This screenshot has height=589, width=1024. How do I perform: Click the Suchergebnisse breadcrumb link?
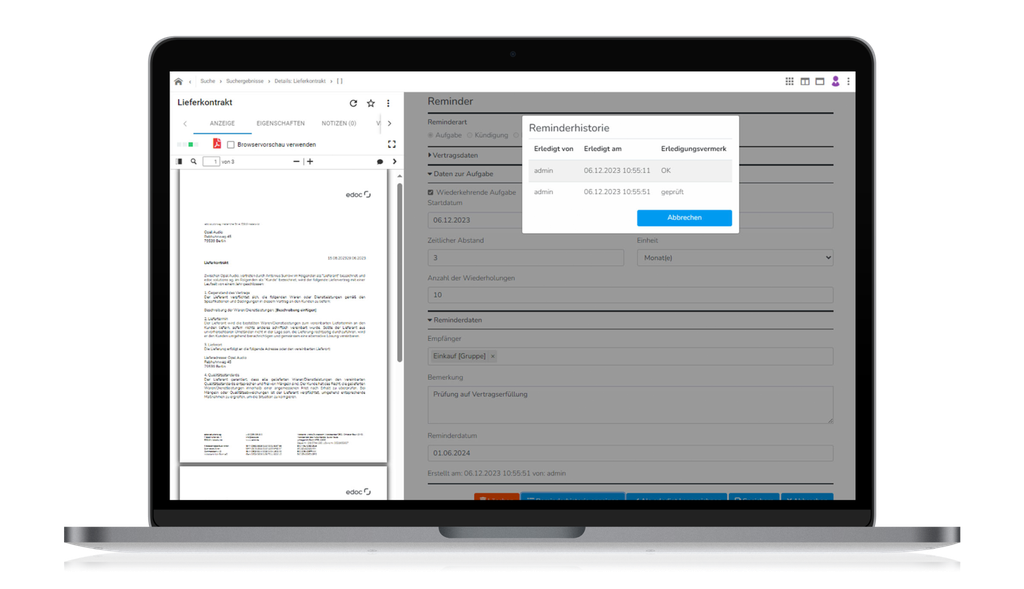tap(245, 82)
